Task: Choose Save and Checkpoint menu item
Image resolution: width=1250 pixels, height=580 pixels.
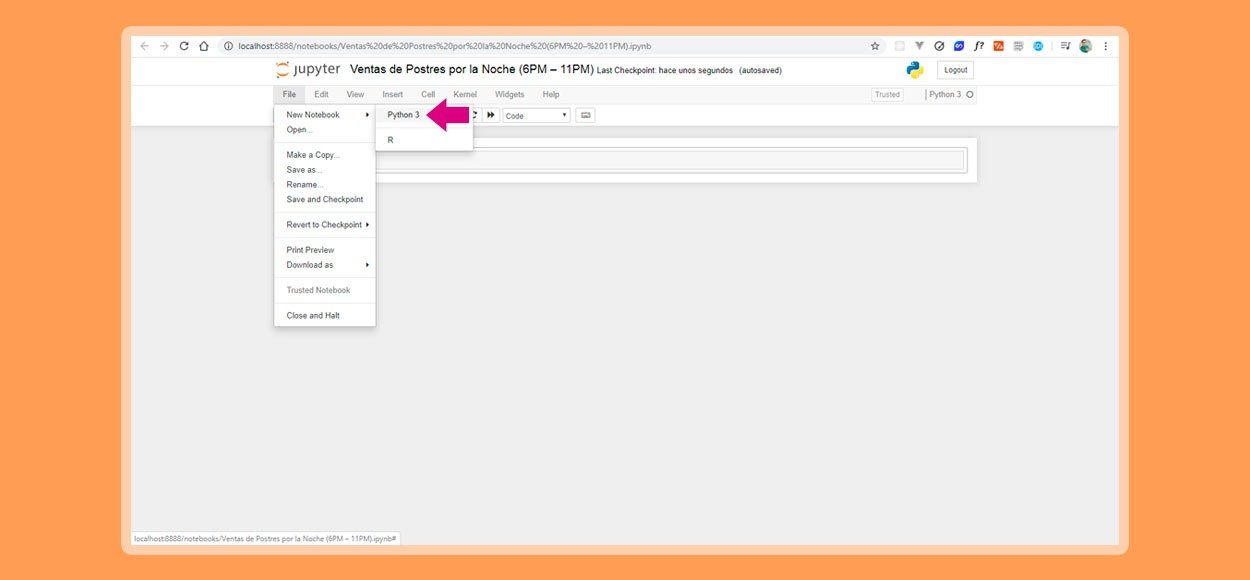Action: point(325,200)
